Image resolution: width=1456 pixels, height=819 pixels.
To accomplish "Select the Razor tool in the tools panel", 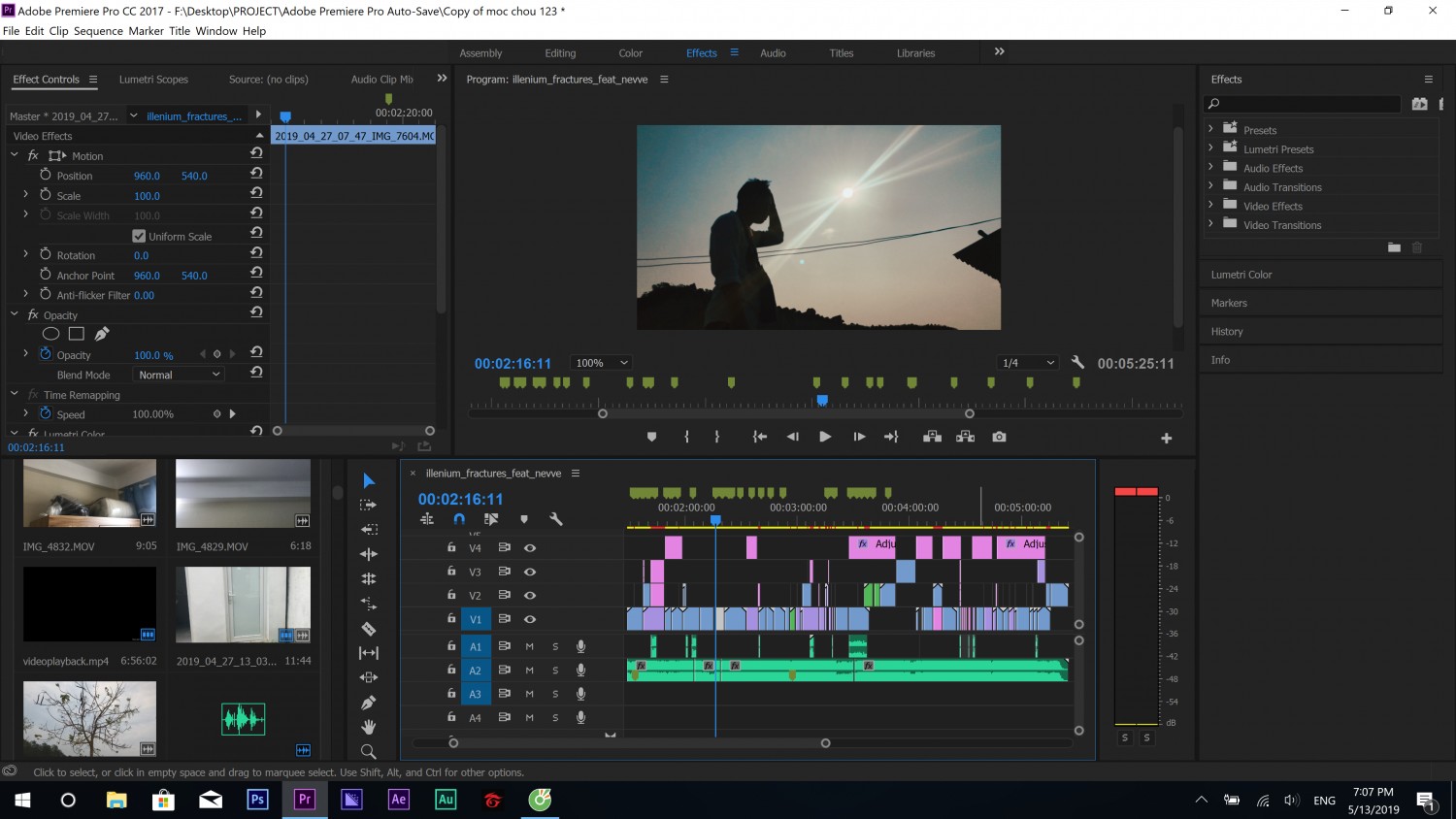I will (x=369, y=629).
